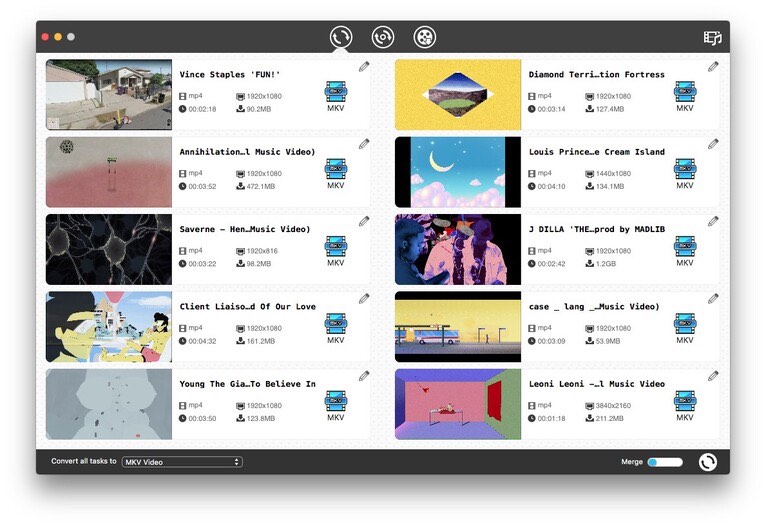Edit the Leoni Leoni video item
Image resolution: width=766 pixels, height=526 pixels.
pyautogui.click(x=713, y=376)
